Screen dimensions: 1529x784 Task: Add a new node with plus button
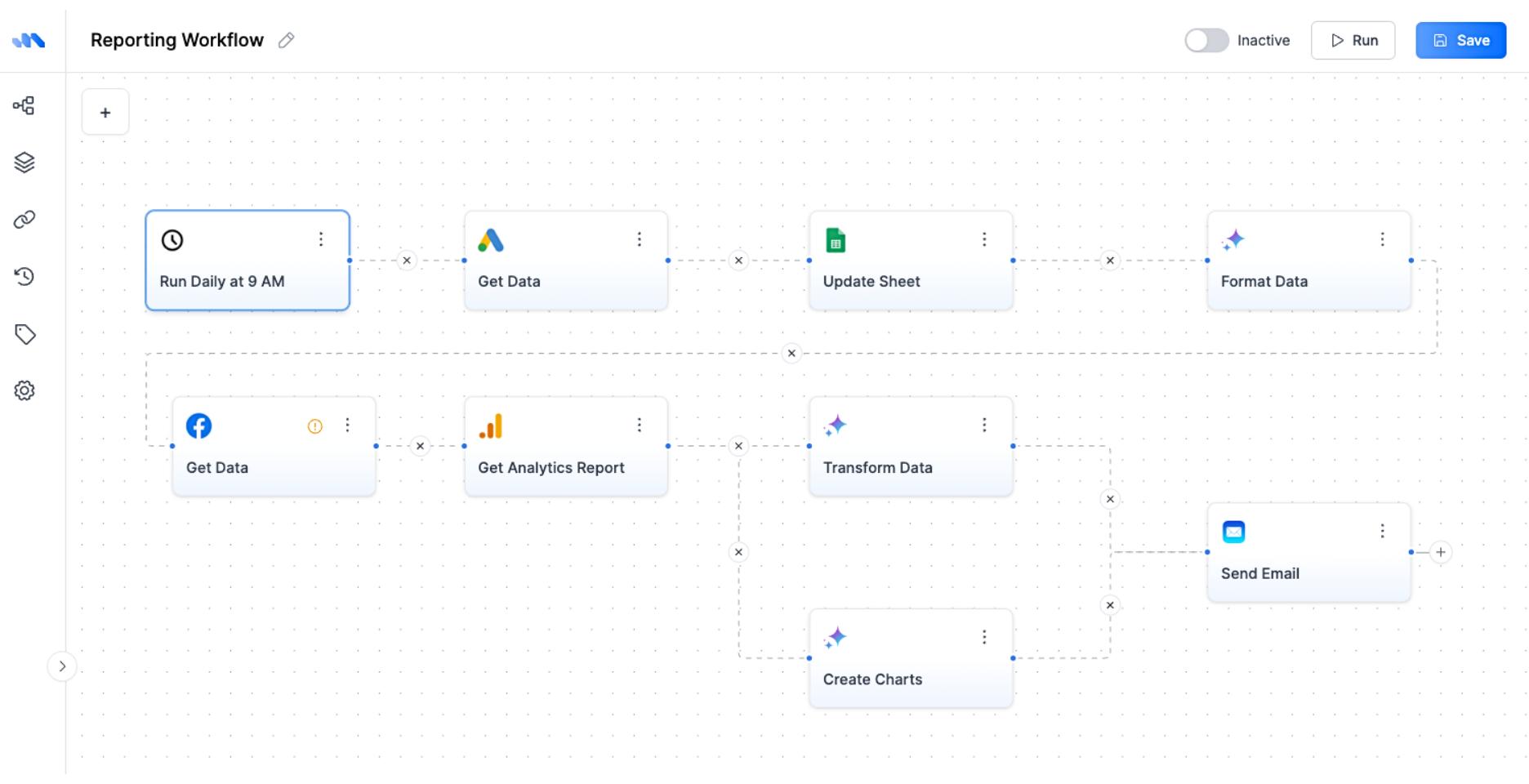click(105, 113)
